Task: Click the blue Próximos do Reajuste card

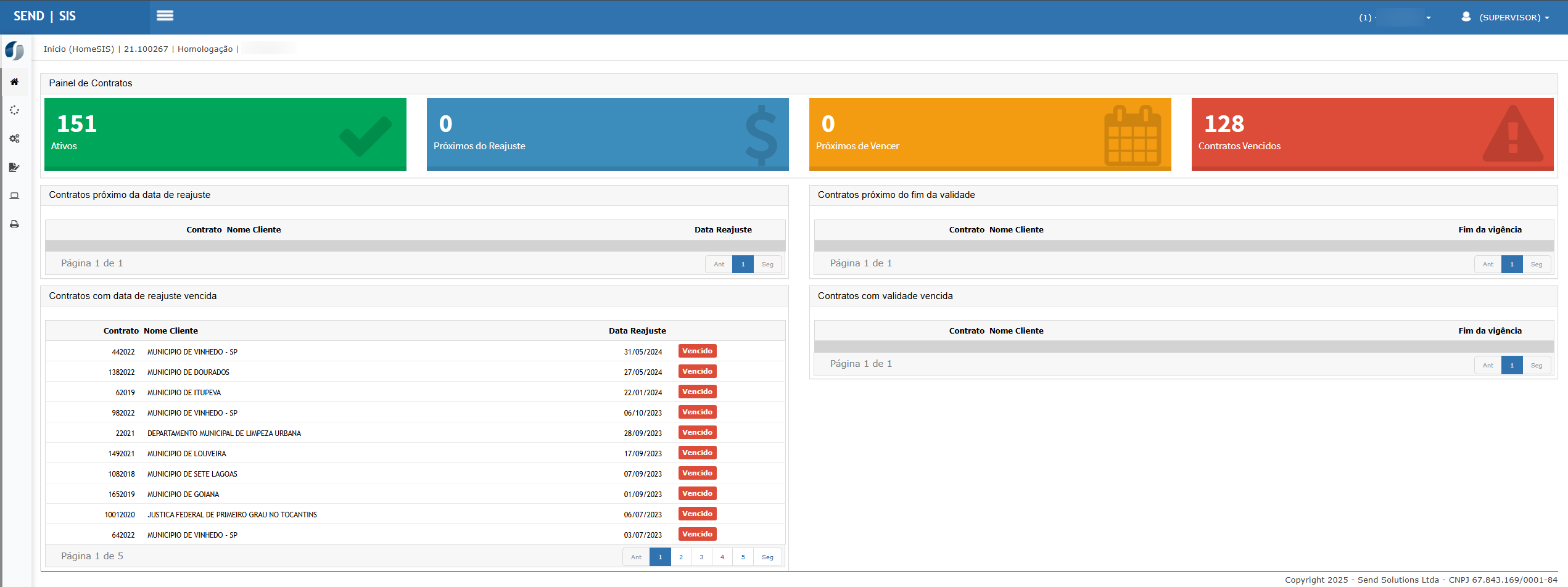Action: tap(607, 134)
